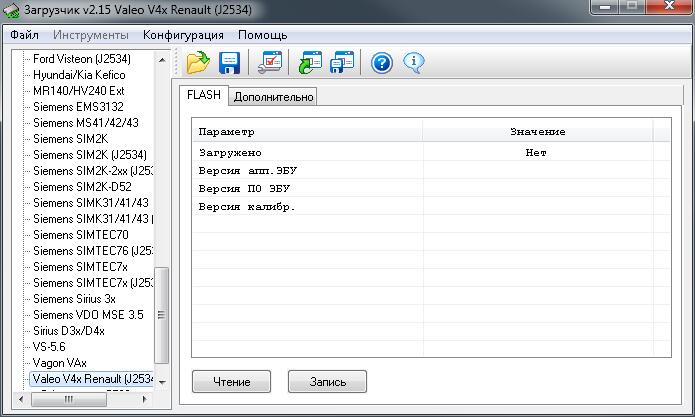Switch to the Дополнительно tab
This screenshot has height=417, width=695.
point(273,97)
